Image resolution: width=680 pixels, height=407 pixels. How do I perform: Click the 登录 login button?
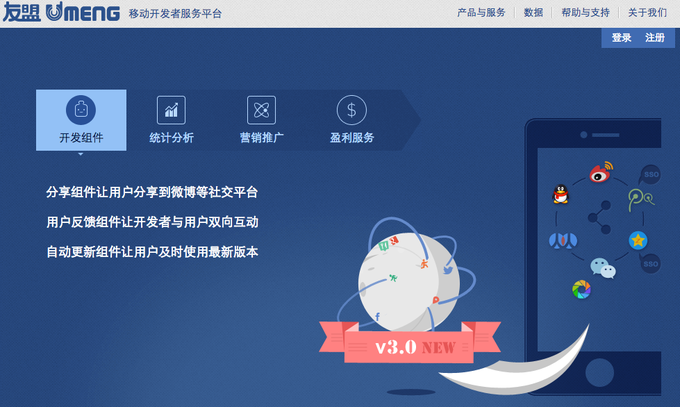tap(621, 38)
